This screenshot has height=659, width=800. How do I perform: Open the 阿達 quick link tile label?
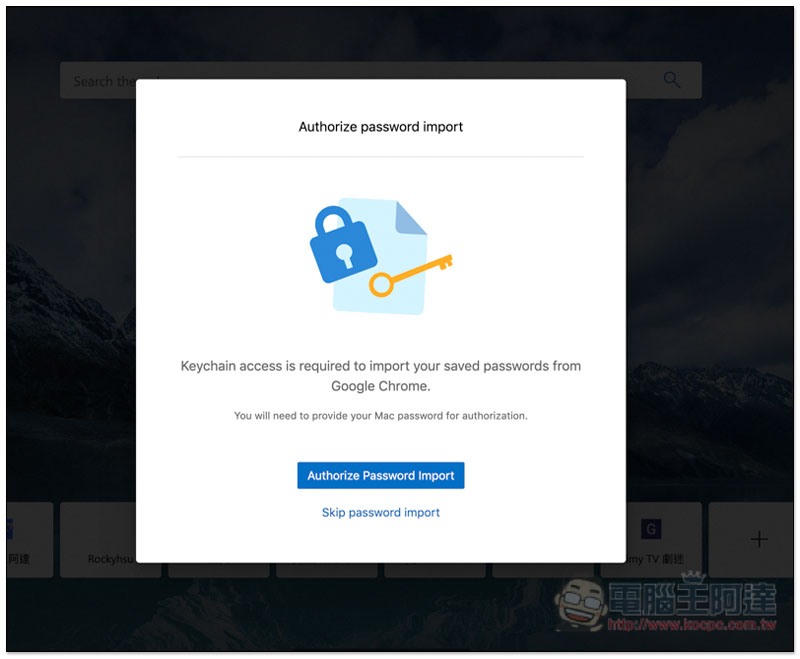point(19,559)
